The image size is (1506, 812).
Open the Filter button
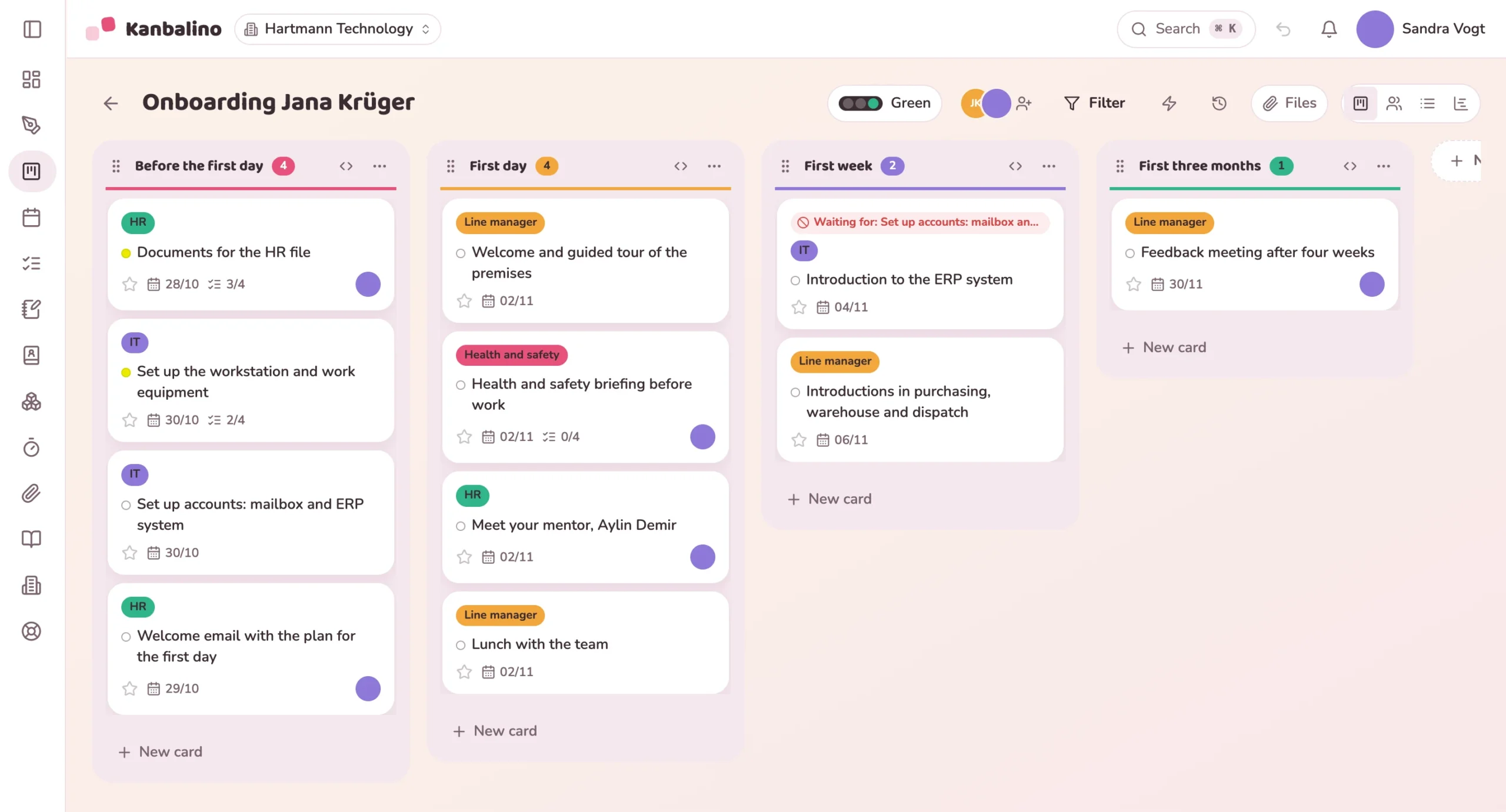(1094, 103)
